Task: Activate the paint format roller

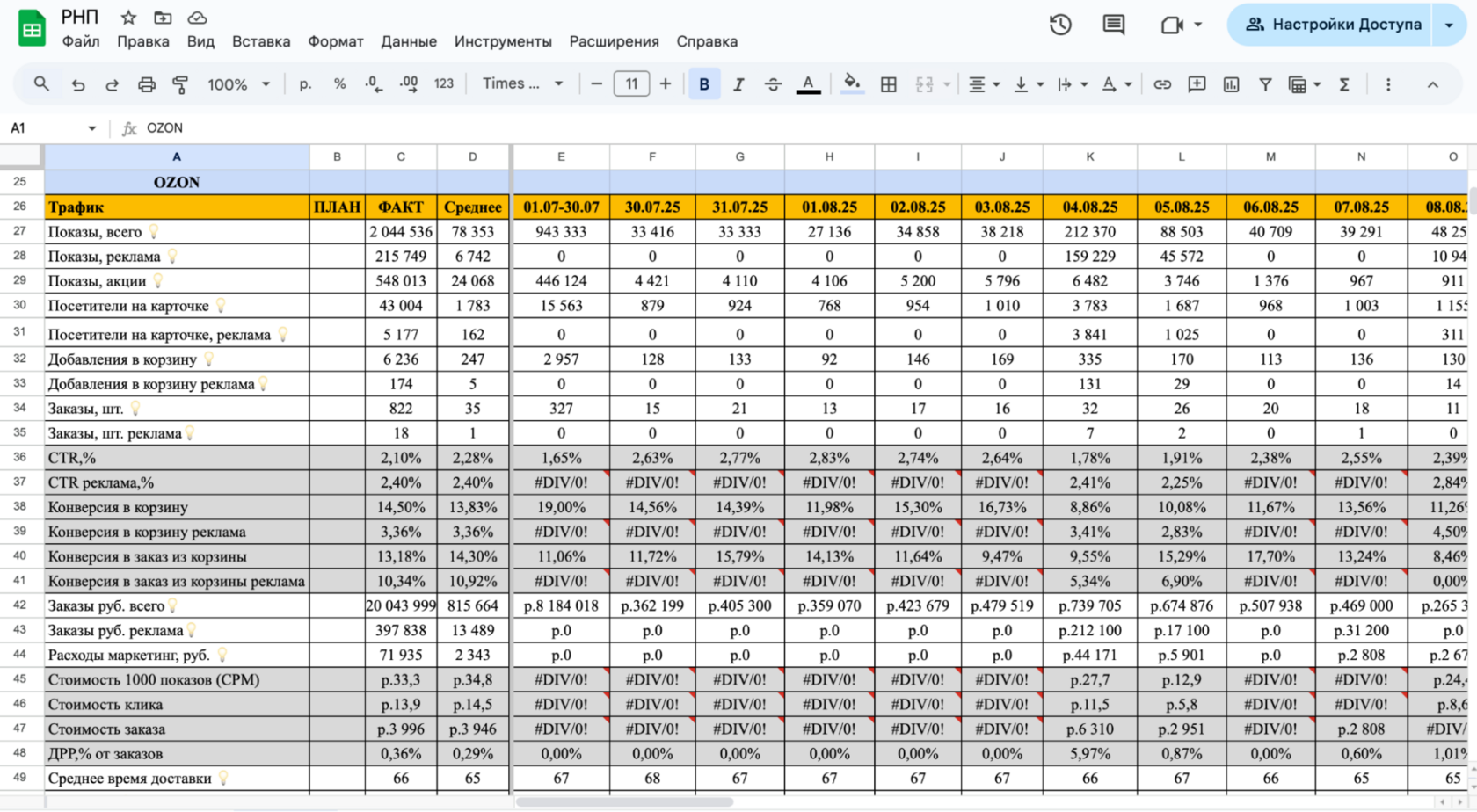Action: (180, 84)
